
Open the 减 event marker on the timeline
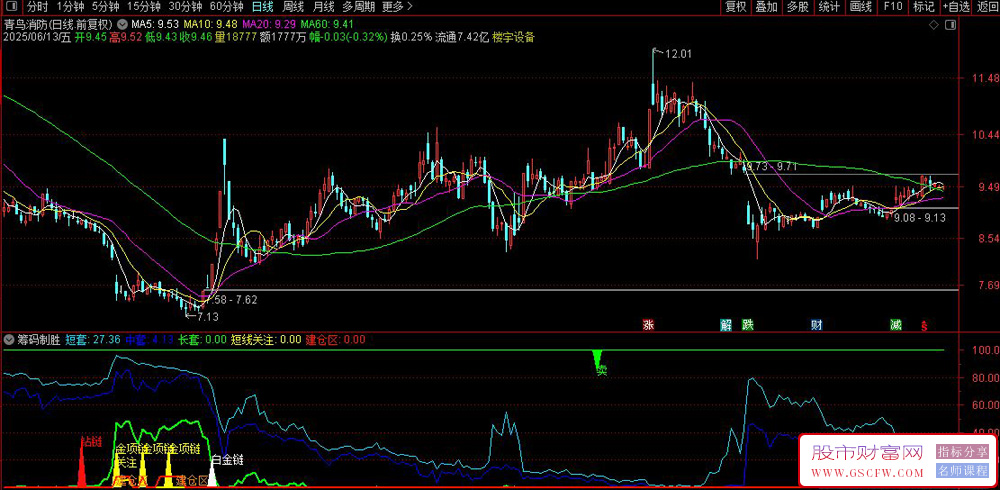(x=896, y=325)
